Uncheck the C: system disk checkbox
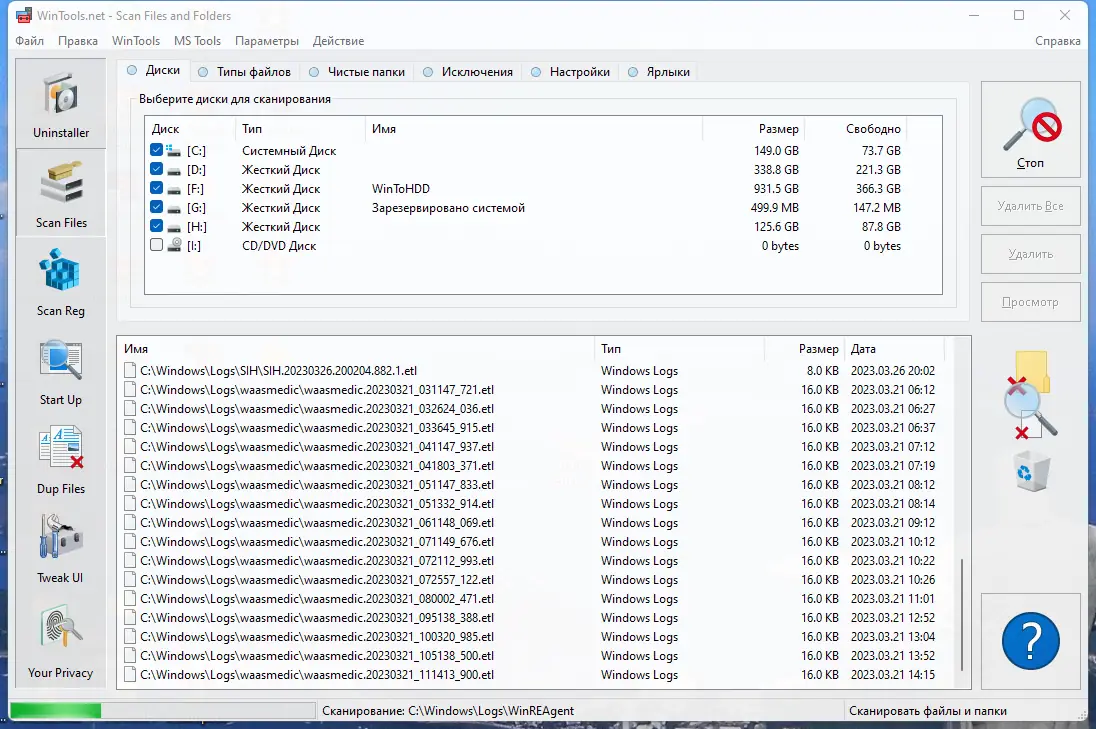1096x729 pixels. (x=157, y=150)
